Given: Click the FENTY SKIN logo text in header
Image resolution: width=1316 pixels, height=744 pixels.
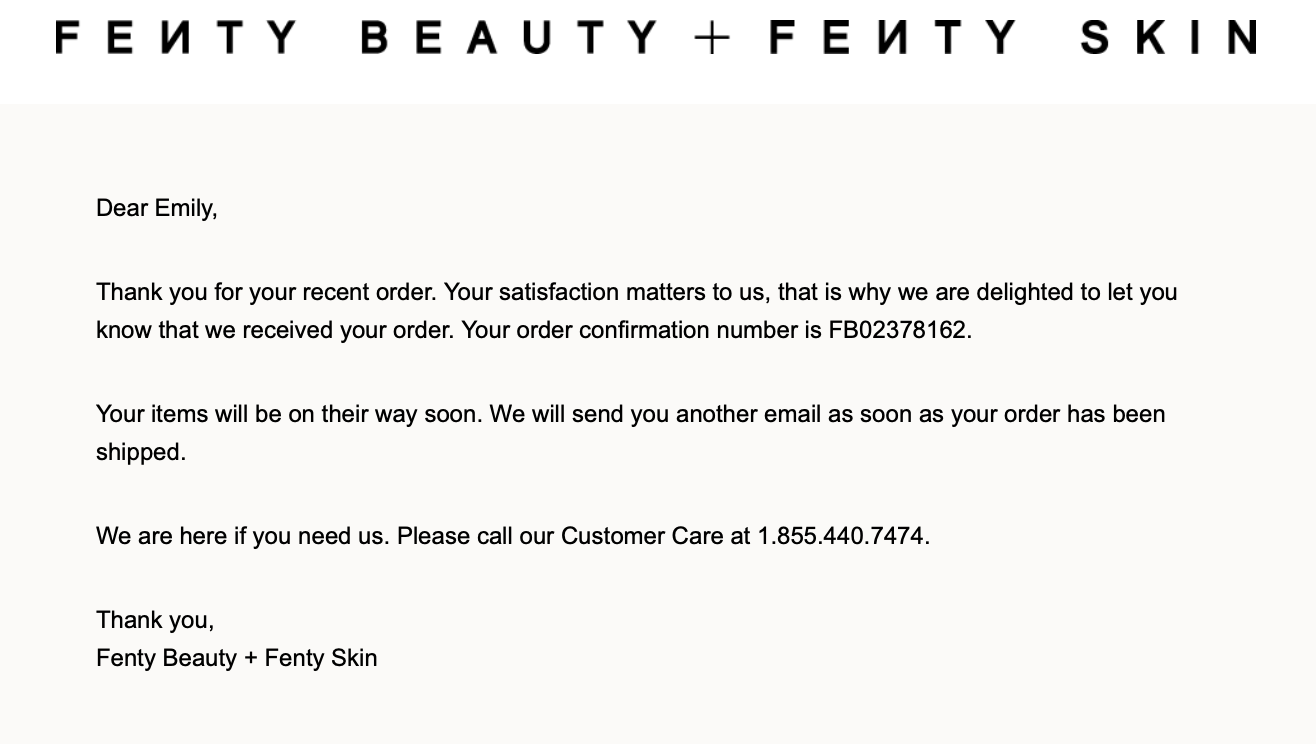Looking at the screenshot, I should click(x=1013, y=37).
